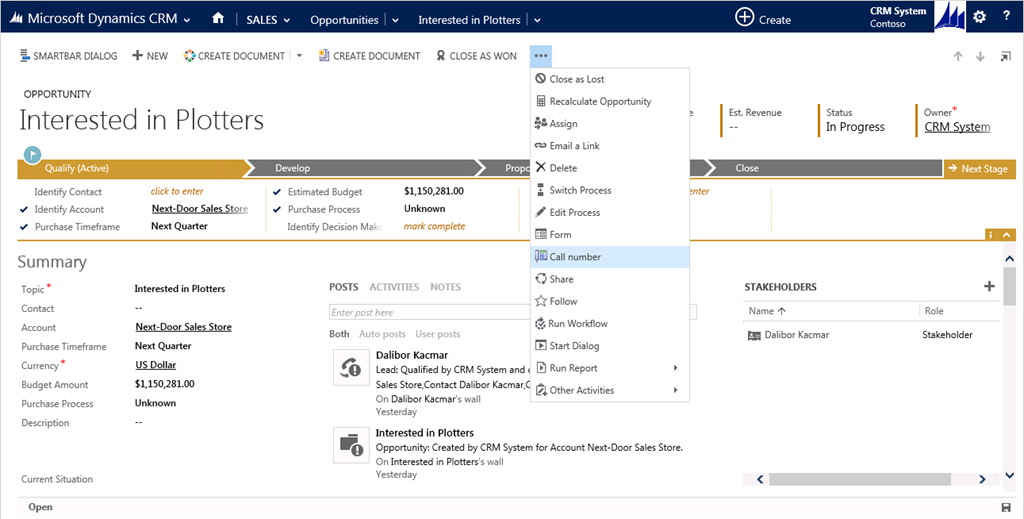Open the Interested in Plotters dropdown arrow

[x=537, y=20]
